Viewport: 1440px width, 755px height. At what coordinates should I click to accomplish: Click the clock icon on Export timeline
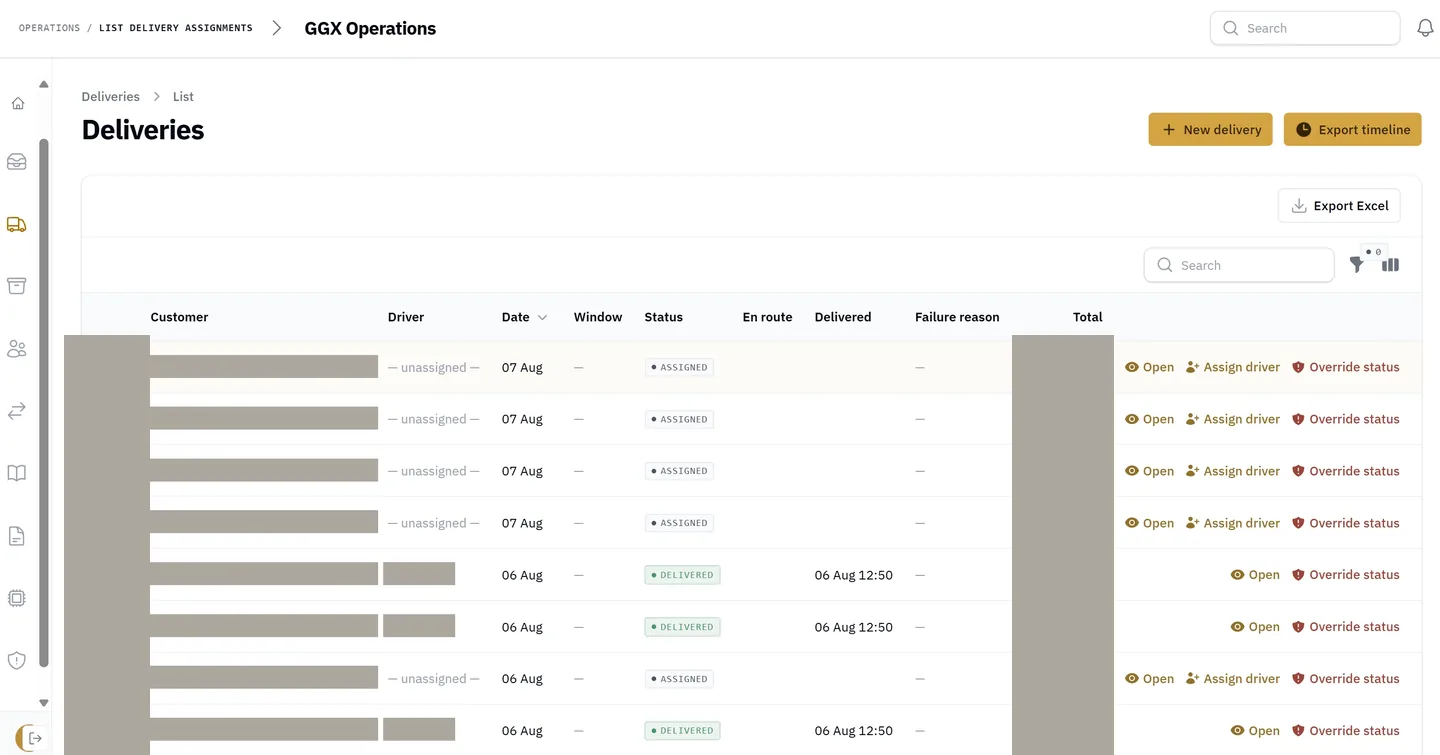click(x=1303, y=129)
